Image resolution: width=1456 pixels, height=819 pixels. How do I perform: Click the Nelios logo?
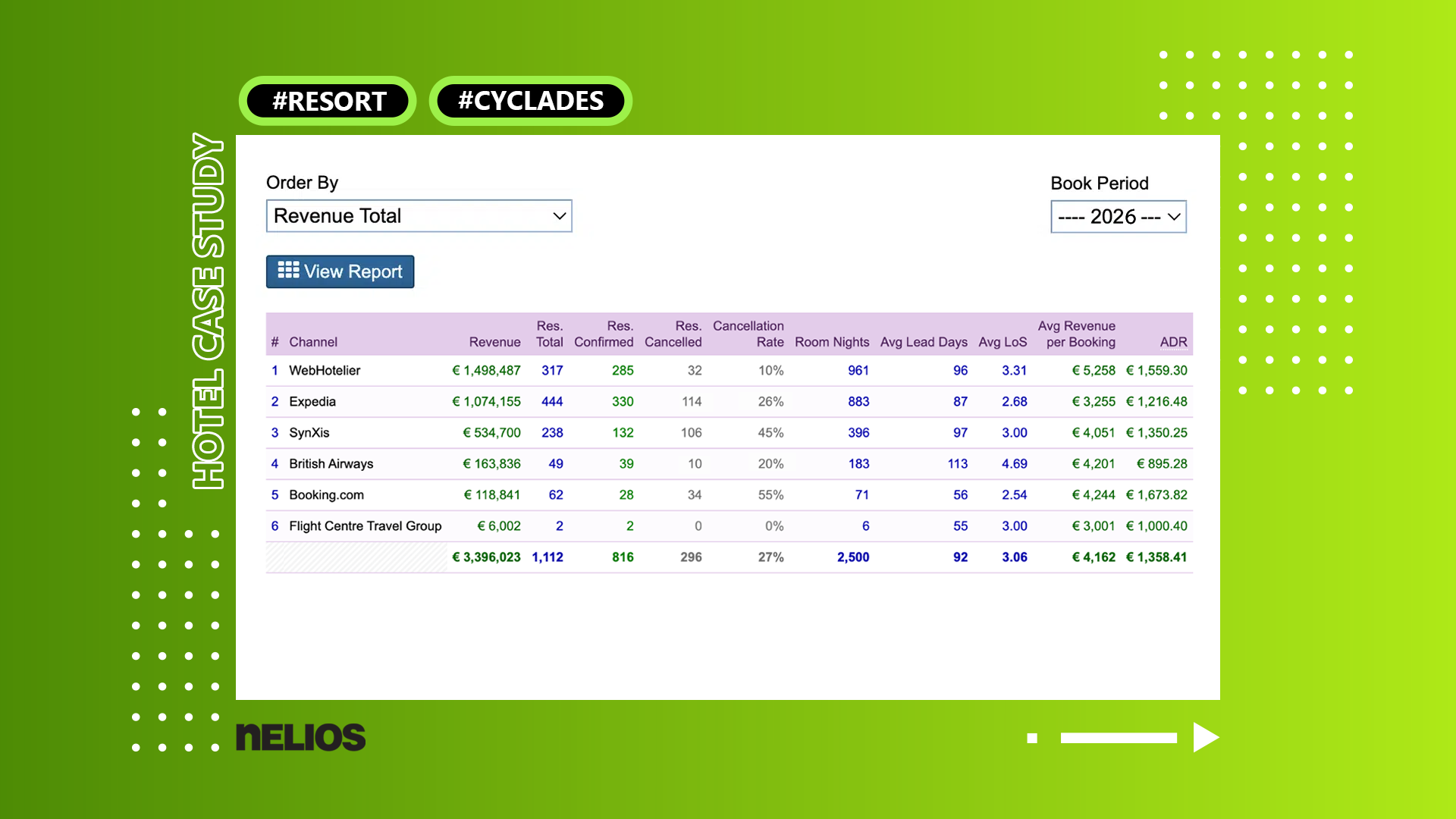300,737
